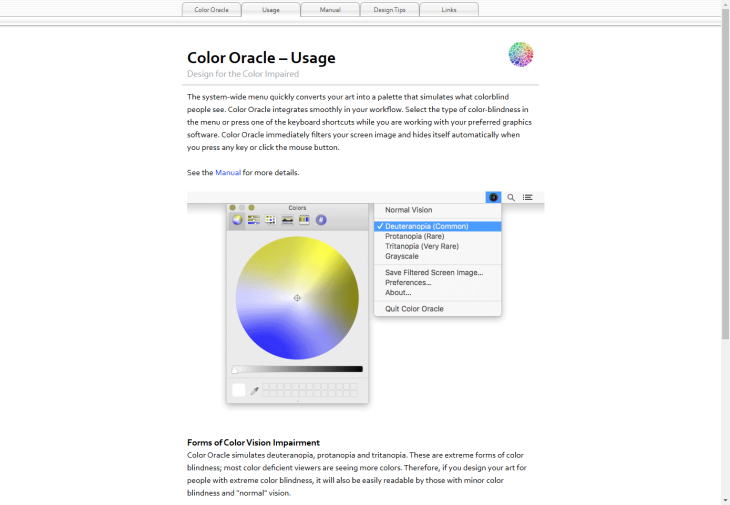This screenshot has height=505, width=730.
Task: Click the eyedropper tool in Colors
Action: pos(255,391)
